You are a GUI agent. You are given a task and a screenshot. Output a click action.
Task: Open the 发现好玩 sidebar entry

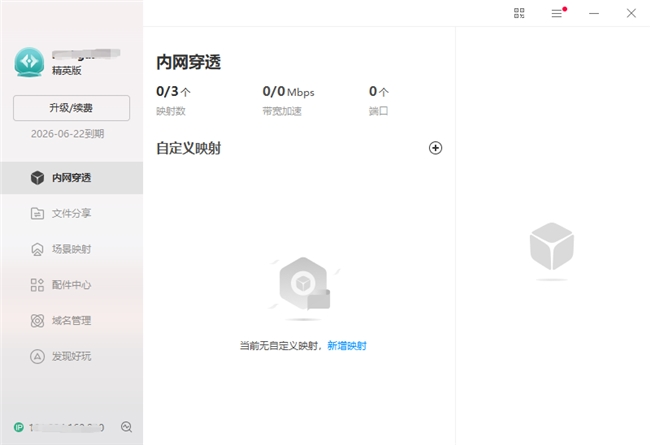point(71,356)
